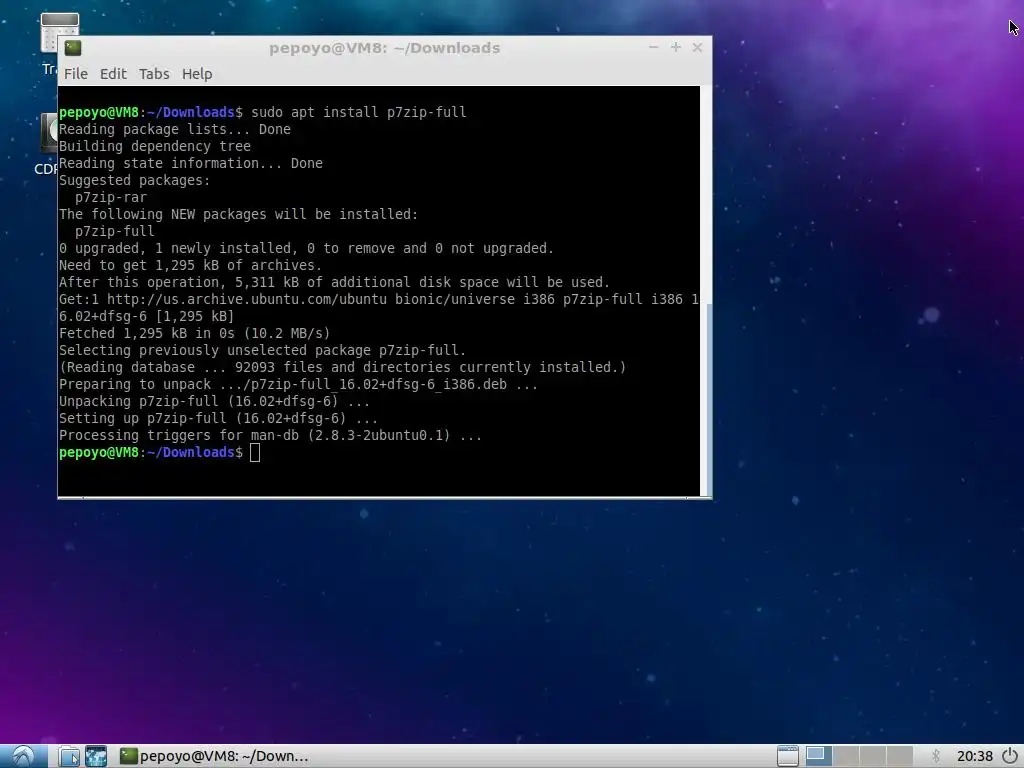Click the 'Need to get 1,295 kB' line
This screenshot has width=1024, height=768.
(191, 265)
